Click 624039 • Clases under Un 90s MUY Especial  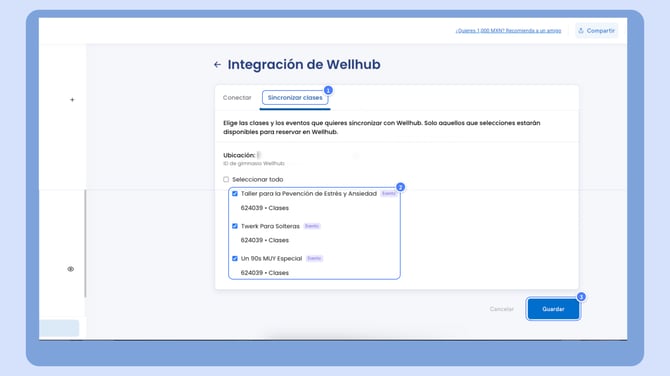[264, 273]
